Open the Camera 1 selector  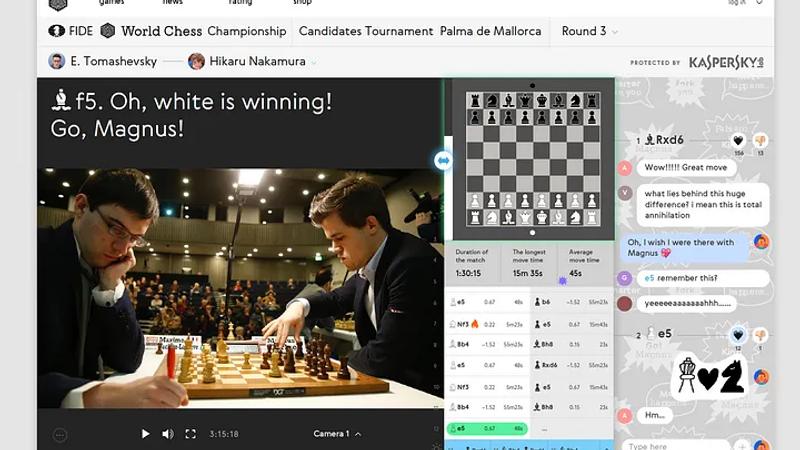pos(337,434)
